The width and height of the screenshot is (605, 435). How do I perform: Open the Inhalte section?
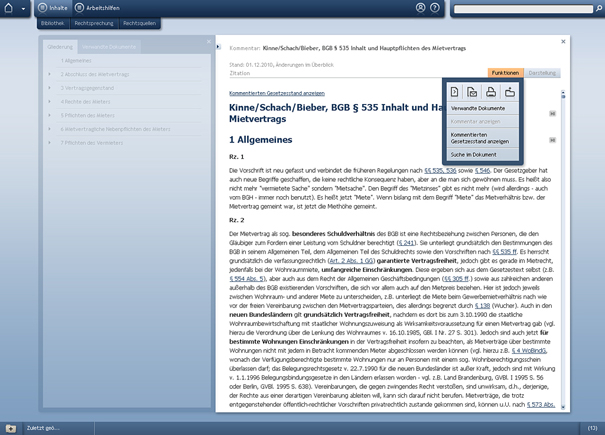tap(53, 8)
